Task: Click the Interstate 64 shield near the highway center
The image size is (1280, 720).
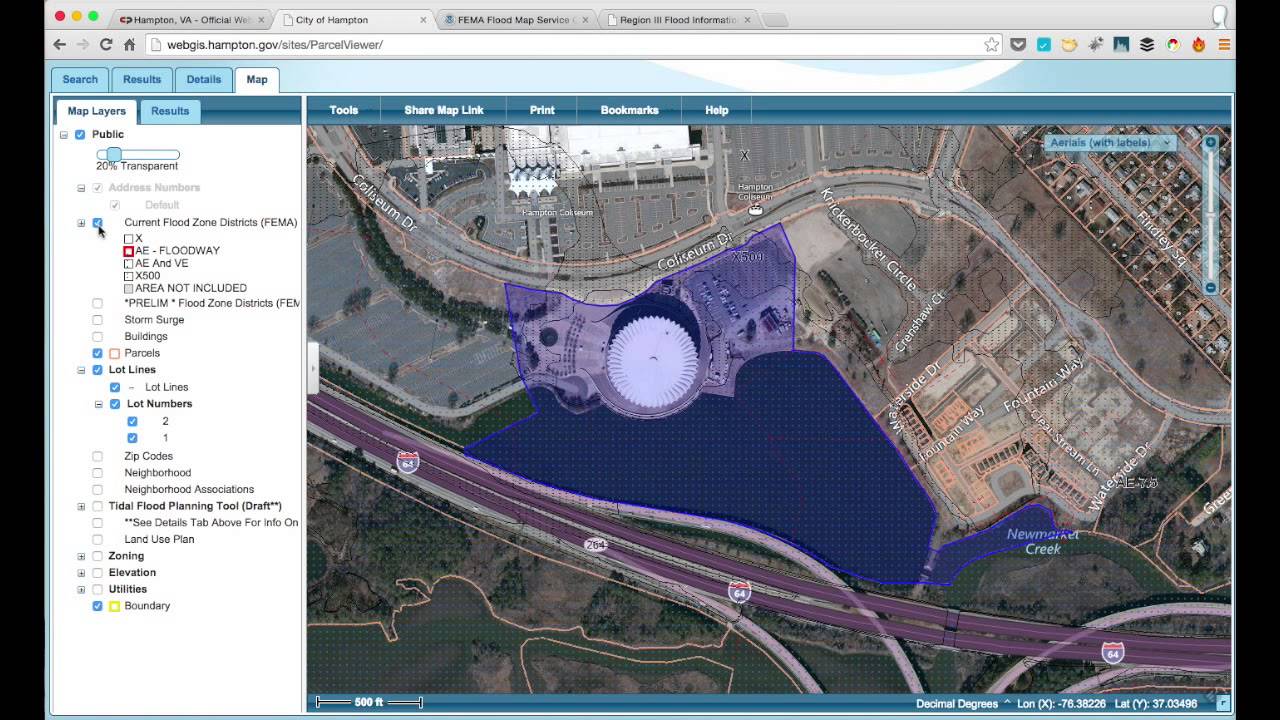Action: click(x=739, y=590)
